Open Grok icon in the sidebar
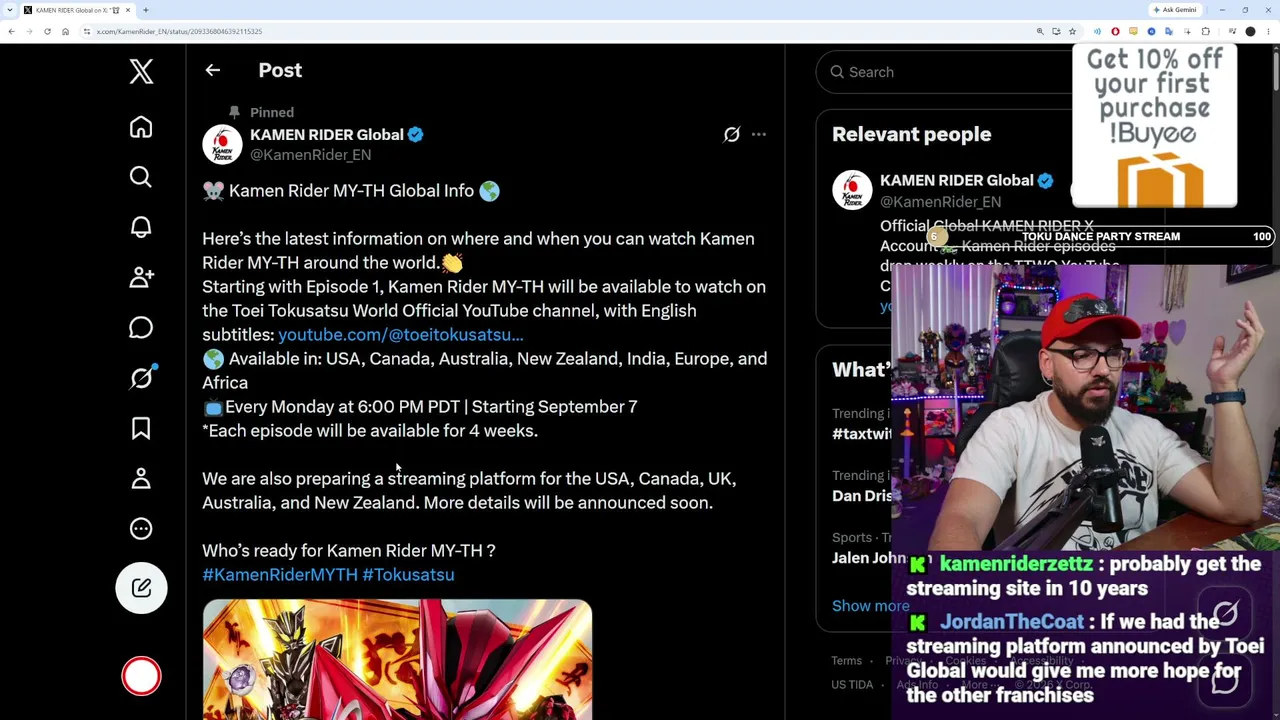Viewport: 1280px width, 720px height. pos(141,377)
